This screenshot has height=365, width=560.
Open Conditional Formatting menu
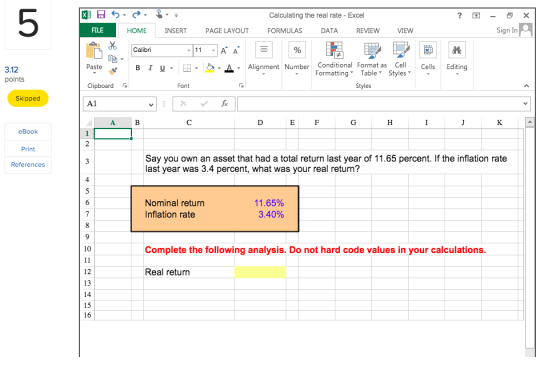point(335,59)
